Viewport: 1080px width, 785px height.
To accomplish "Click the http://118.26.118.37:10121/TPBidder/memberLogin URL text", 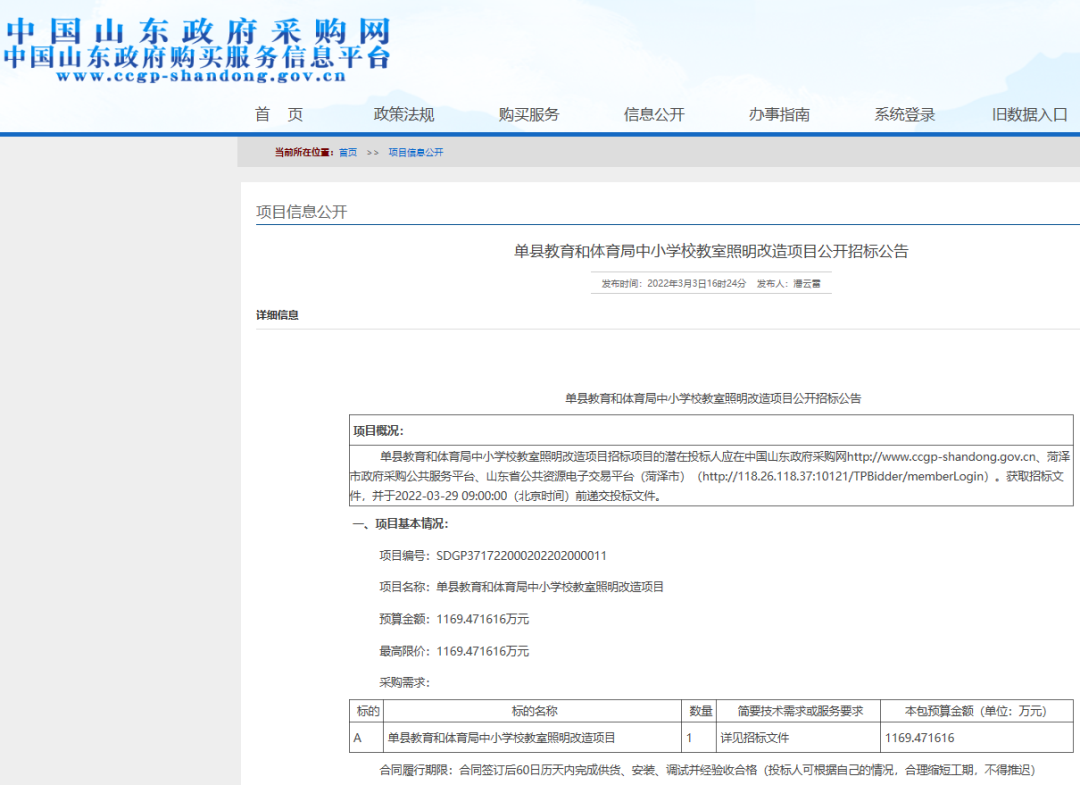I will tap(844, 476).
